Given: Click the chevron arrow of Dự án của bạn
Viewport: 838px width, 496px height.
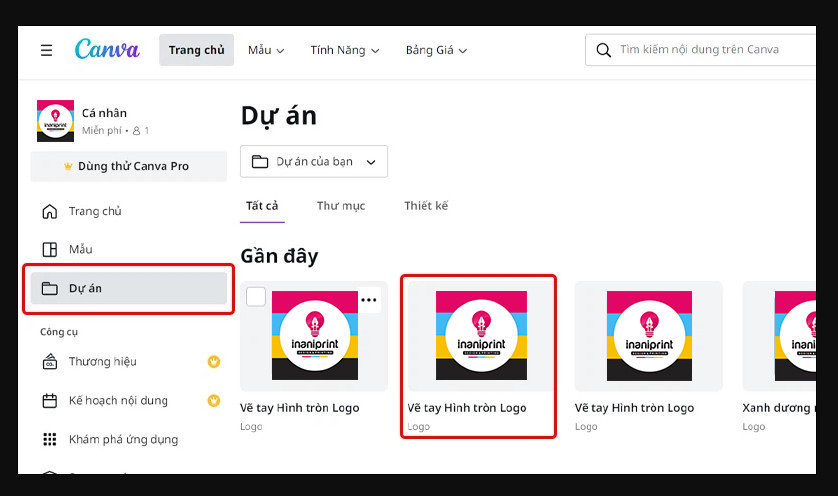Looking at the screenshot, I should [x=371, y=162].
